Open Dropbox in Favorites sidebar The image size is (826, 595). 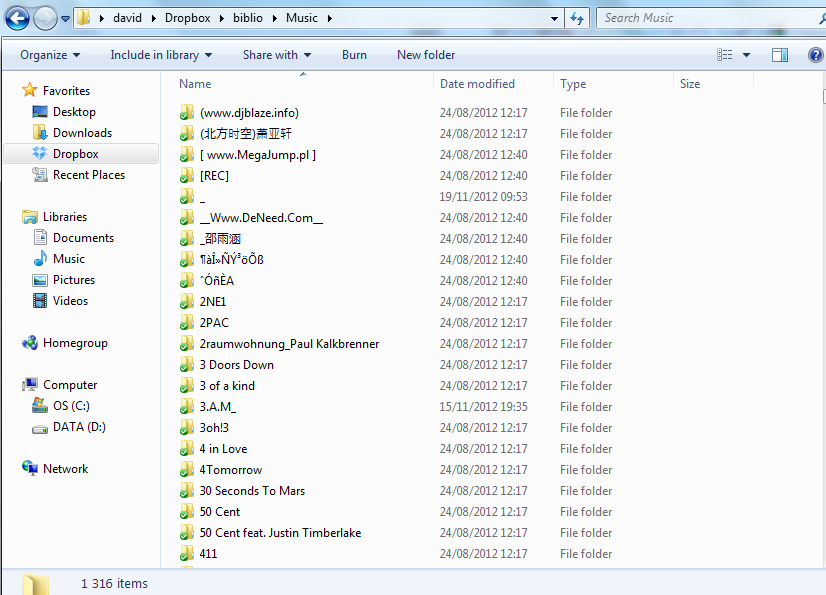pos(75,154)
